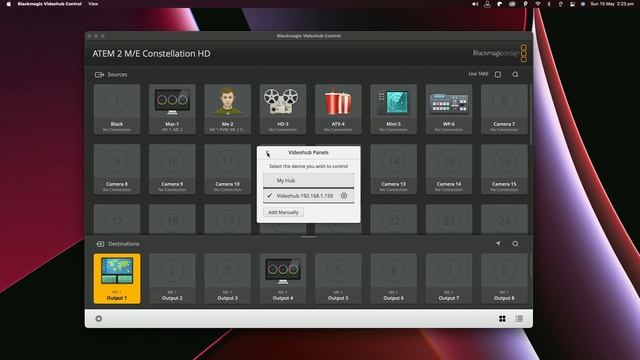Select the Camera 9 source tile
The height and width of the screenshot is (360, 640).
pyautogui.click(x=172, y=169)
